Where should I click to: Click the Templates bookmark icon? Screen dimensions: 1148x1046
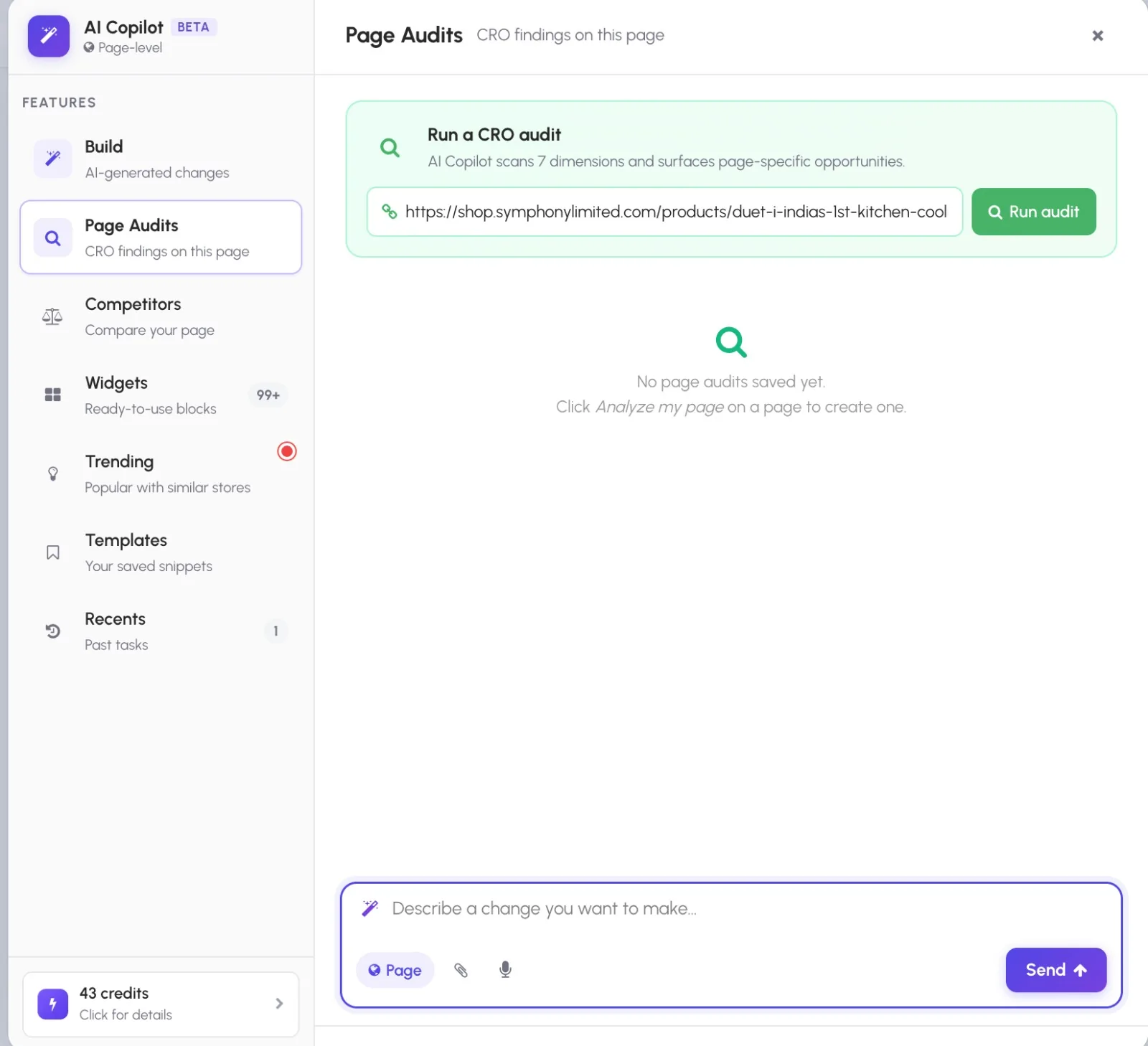[53, 552]
